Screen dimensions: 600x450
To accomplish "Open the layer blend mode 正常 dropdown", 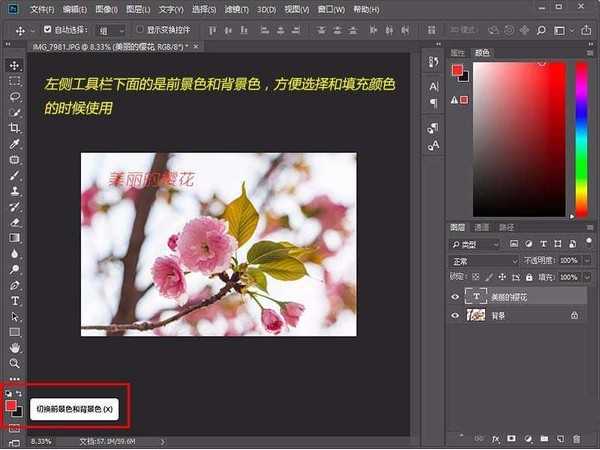I will (482, 261).
